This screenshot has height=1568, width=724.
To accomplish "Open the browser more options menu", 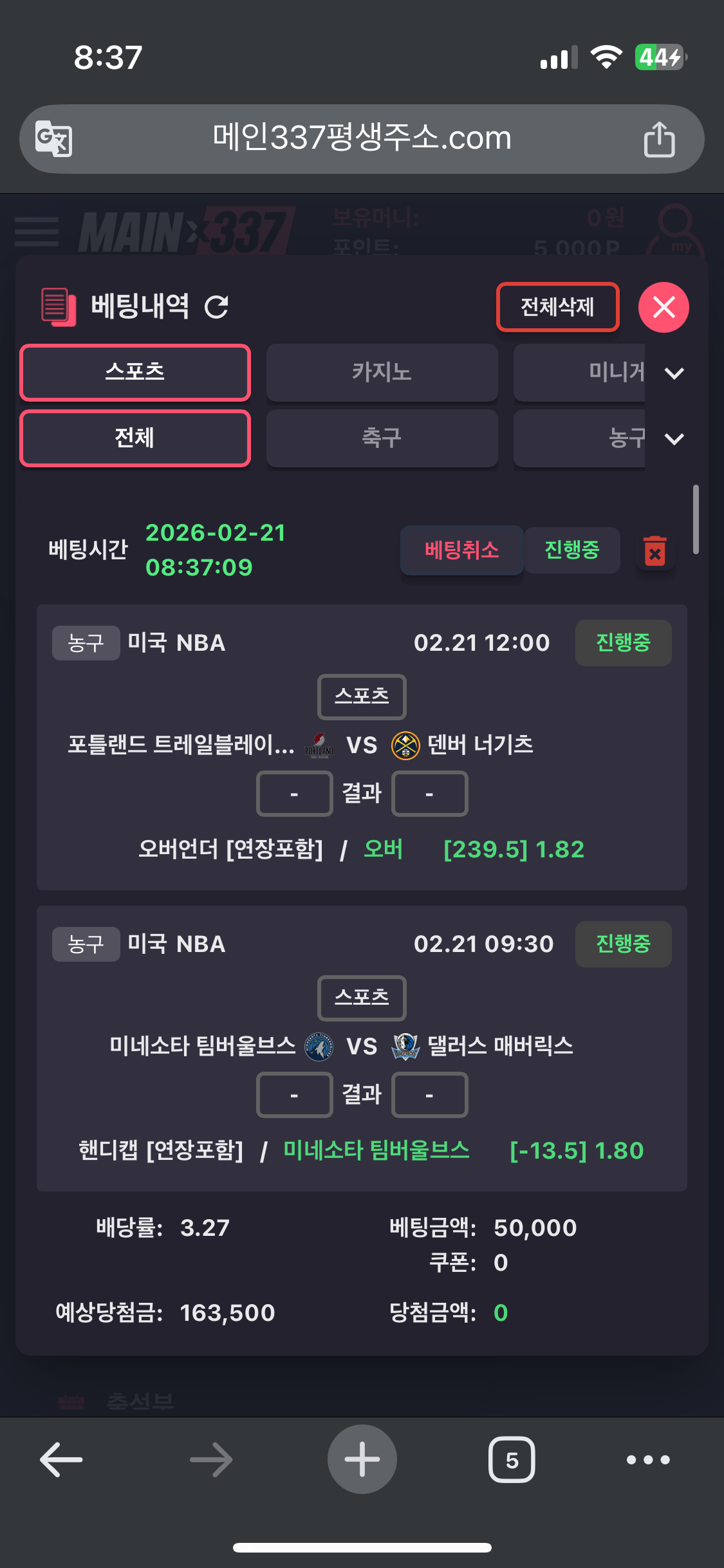I will click(x=648, y=1459).
